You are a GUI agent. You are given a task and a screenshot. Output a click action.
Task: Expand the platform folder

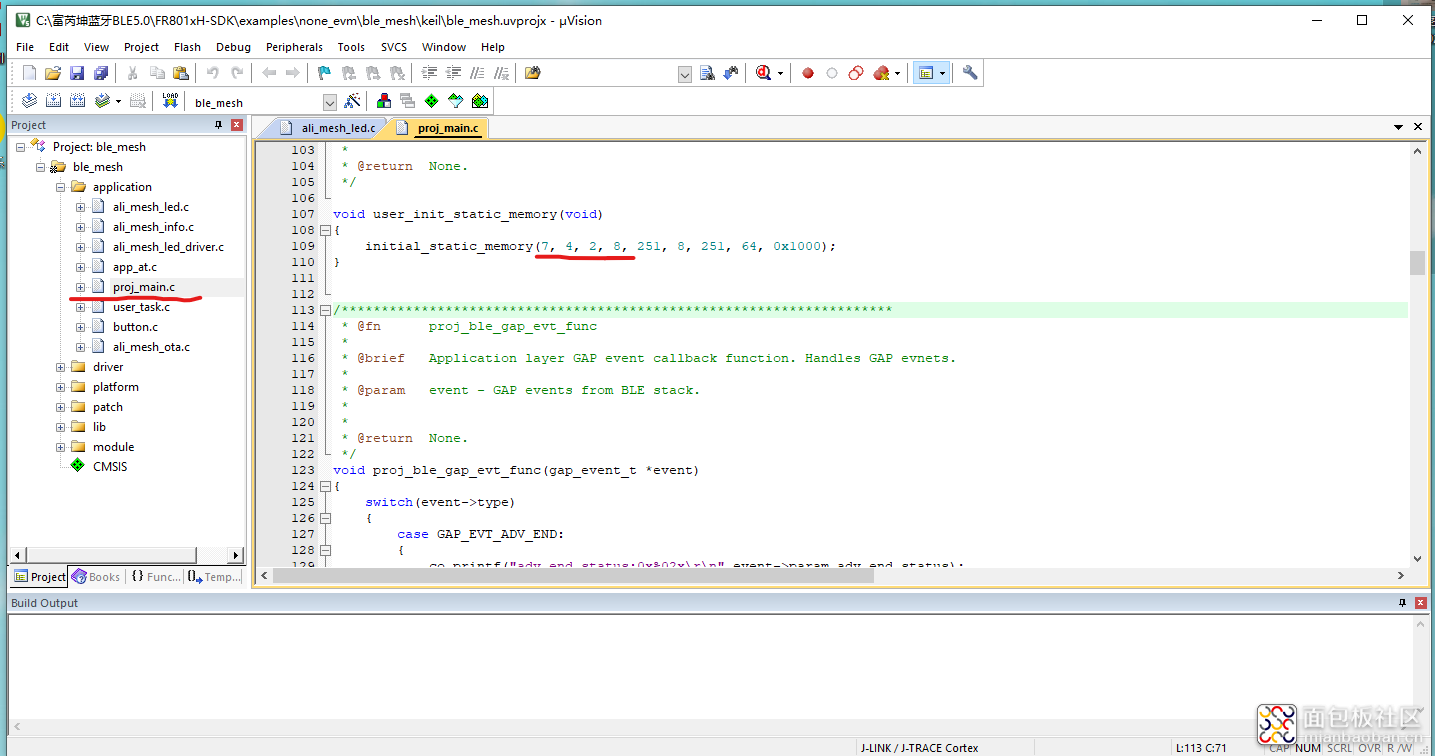tap(60, 387)
